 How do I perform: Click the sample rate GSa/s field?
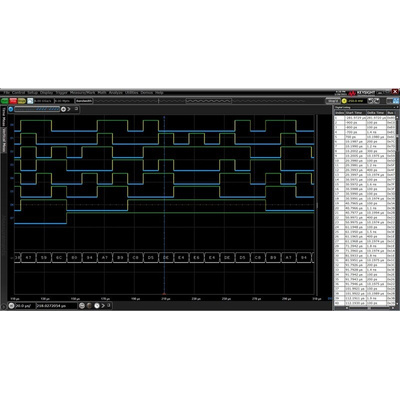coord(44,100)
